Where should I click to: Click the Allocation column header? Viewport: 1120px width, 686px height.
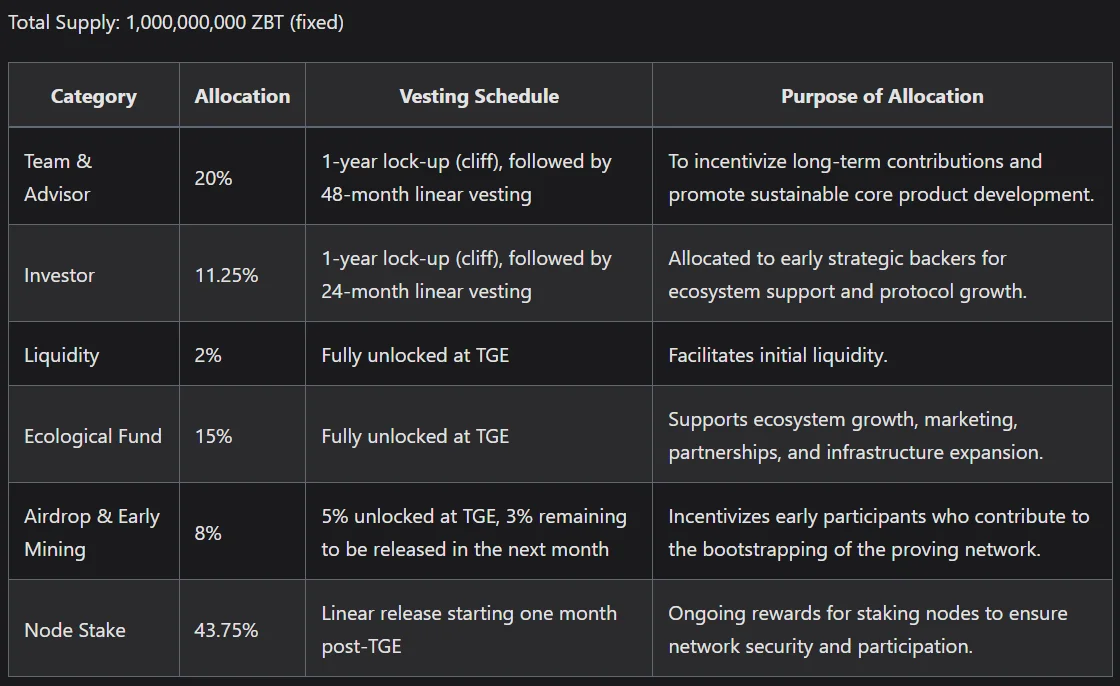point(242,96)
